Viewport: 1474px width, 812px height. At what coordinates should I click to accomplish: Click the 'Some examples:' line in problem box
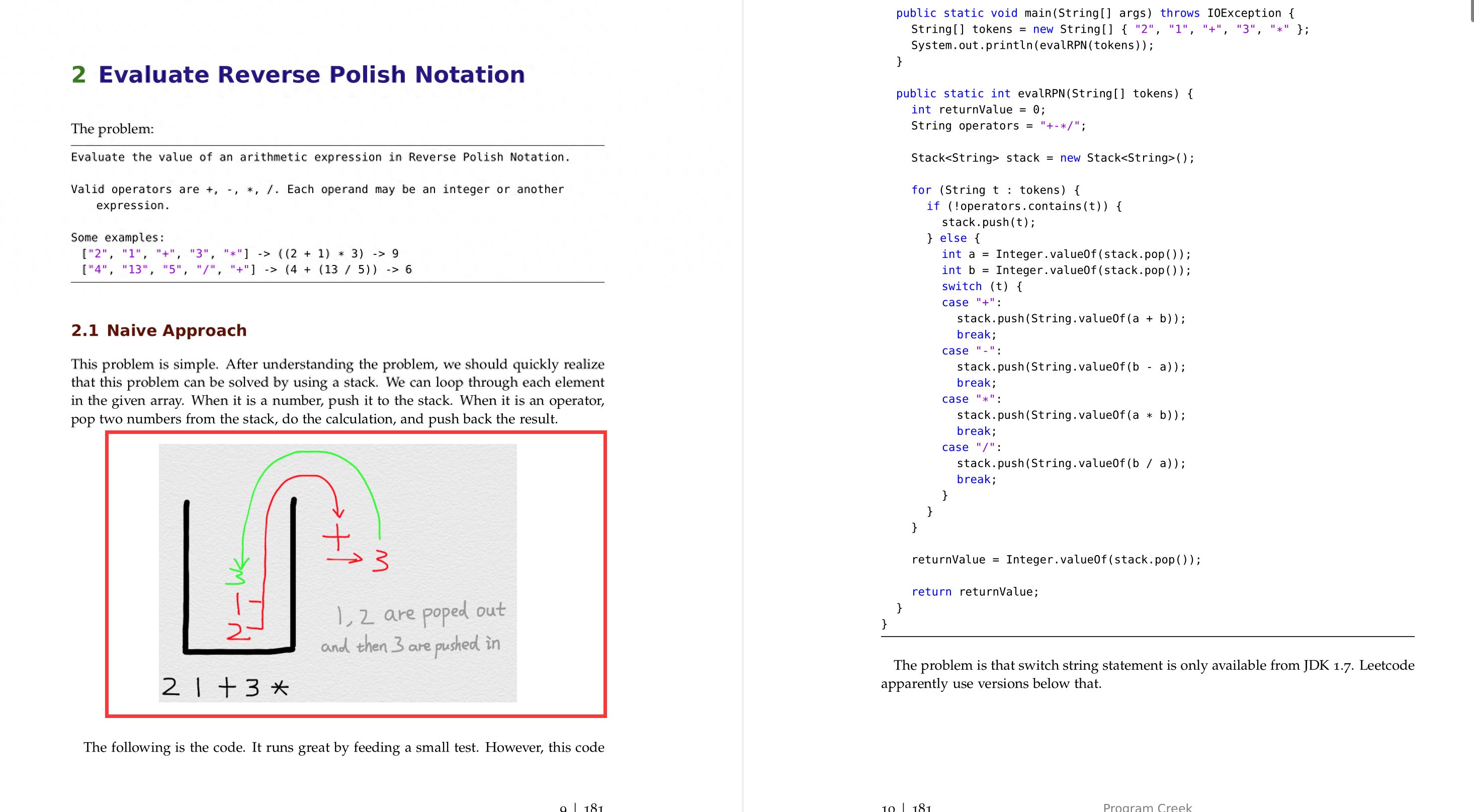[x=117, y=237]
